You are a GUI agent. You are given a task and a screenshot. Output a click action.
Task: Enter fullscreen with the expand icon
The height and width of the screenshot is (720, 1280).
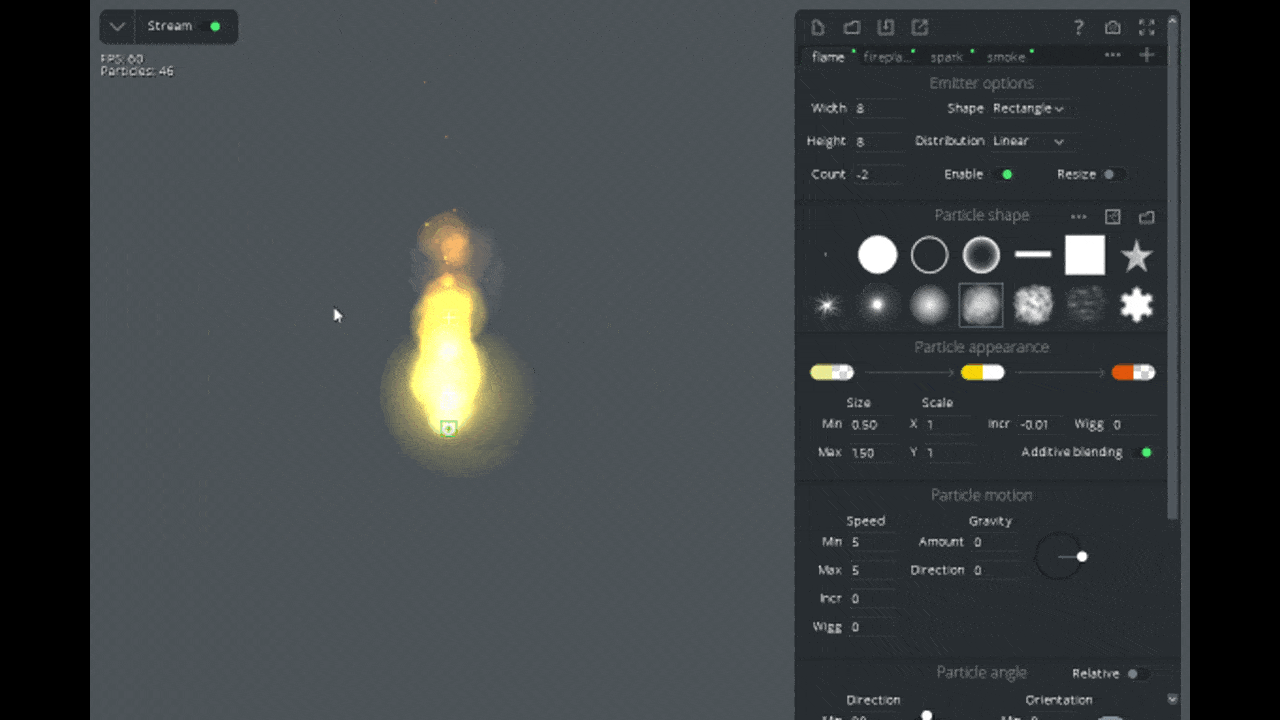coord(1147,27)
